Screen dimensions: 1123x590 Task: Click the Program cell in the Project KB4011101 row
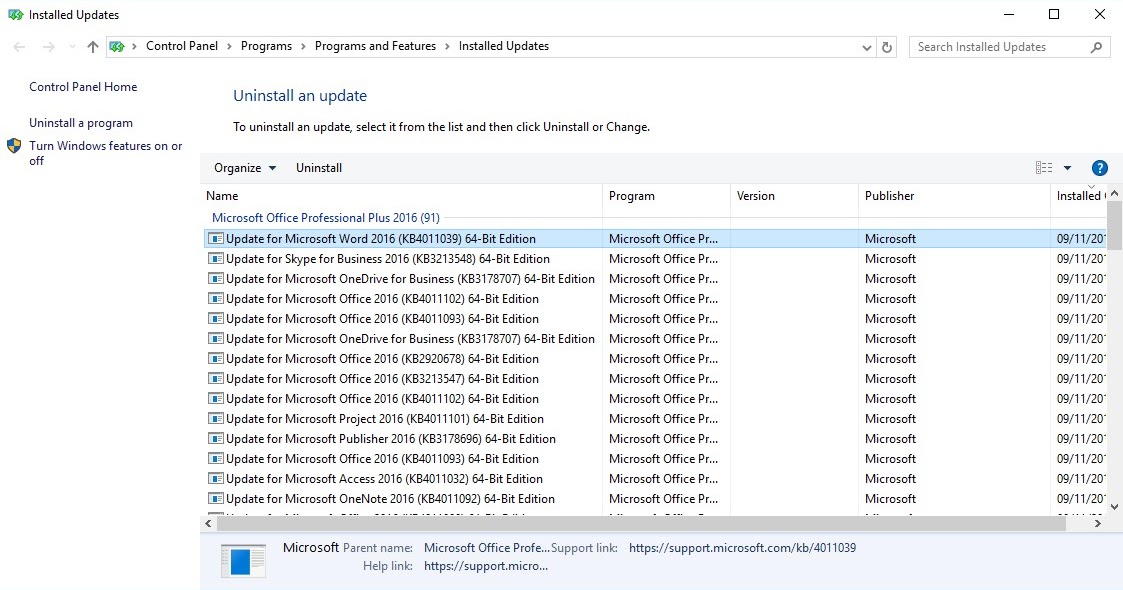(x=663, y=419)
